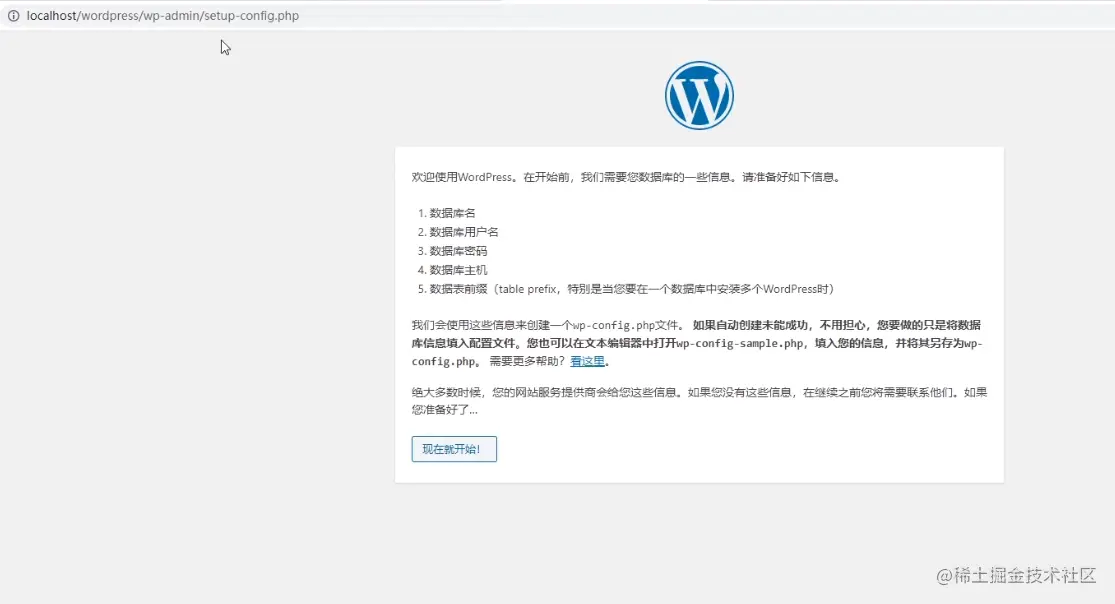This screenshot has width=1115, height=604.
Task: Click the 现在就开始! button
Action: (454, 449)
